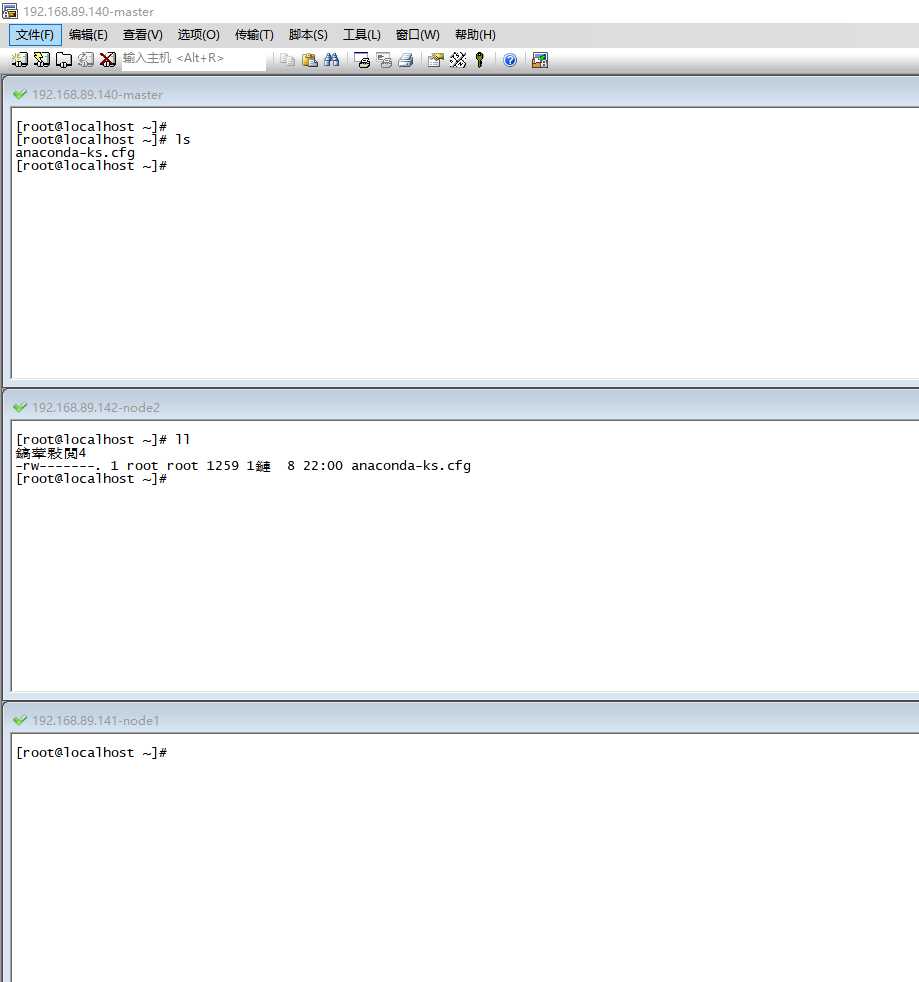Click anaconda-ks.cfg in master terminal
Image resolution: width=919 pixels, height=982 pixels.
(x=75, y=153)
